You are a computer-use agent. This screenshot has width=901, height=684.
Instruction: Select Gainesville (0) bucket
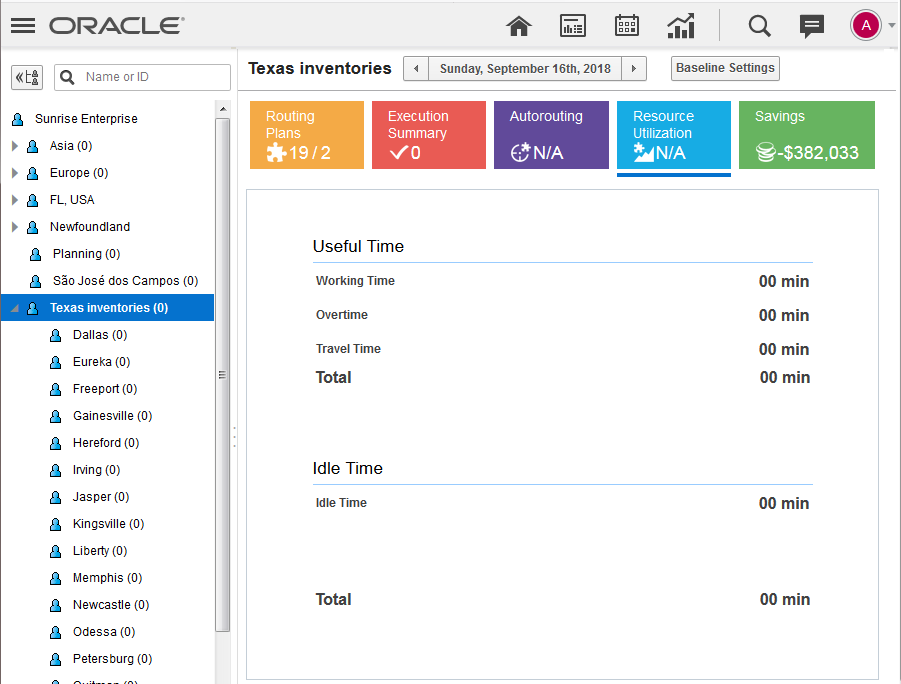pyautogui.click(x=112, y=416)
